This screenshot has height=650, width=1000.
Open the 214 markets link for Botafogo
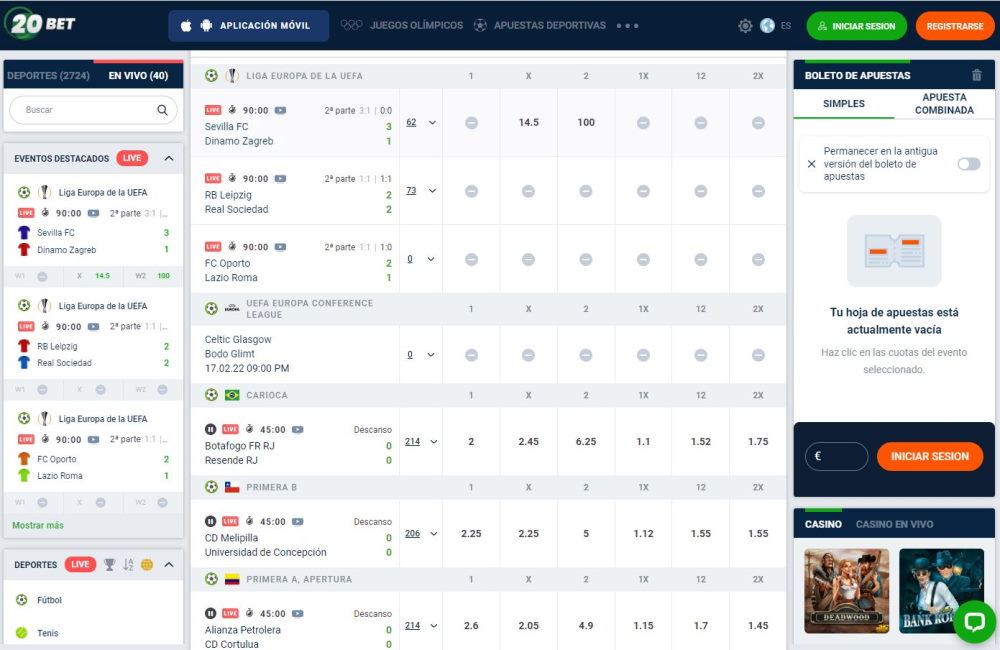413,441
